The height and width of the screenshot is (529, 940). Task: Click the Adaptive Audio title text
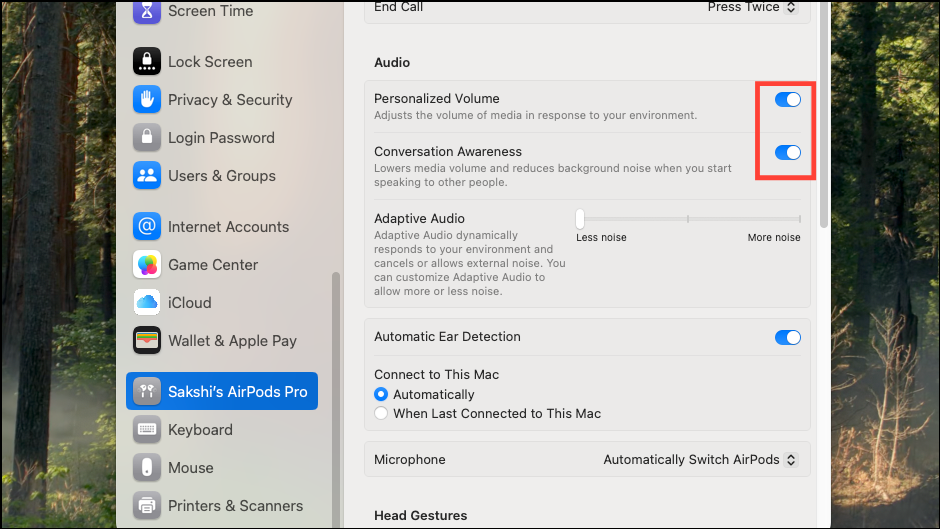click(x=420, y=218)
